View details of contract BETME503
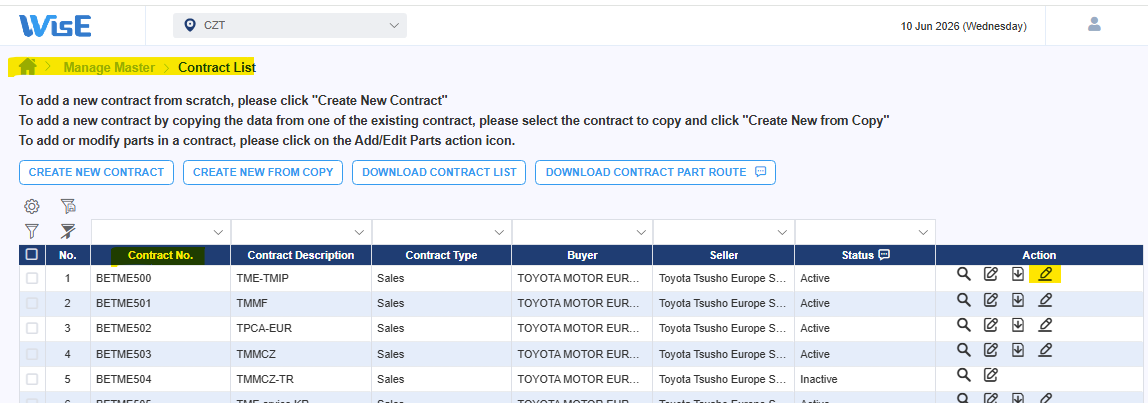This screenshot has width=1148, height=403. point(964,350)
